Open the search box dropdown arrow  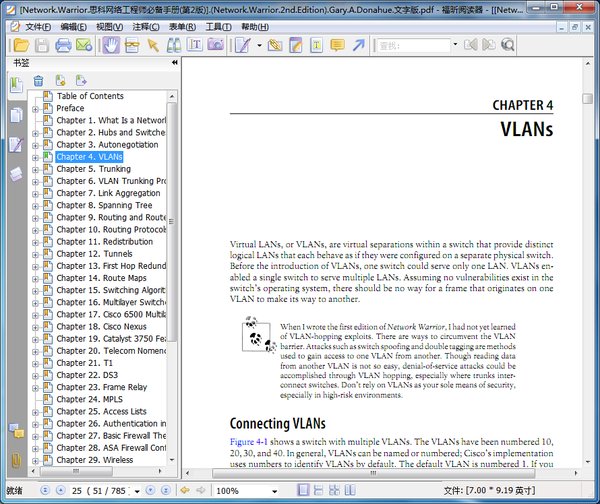(x=455, y=44)
